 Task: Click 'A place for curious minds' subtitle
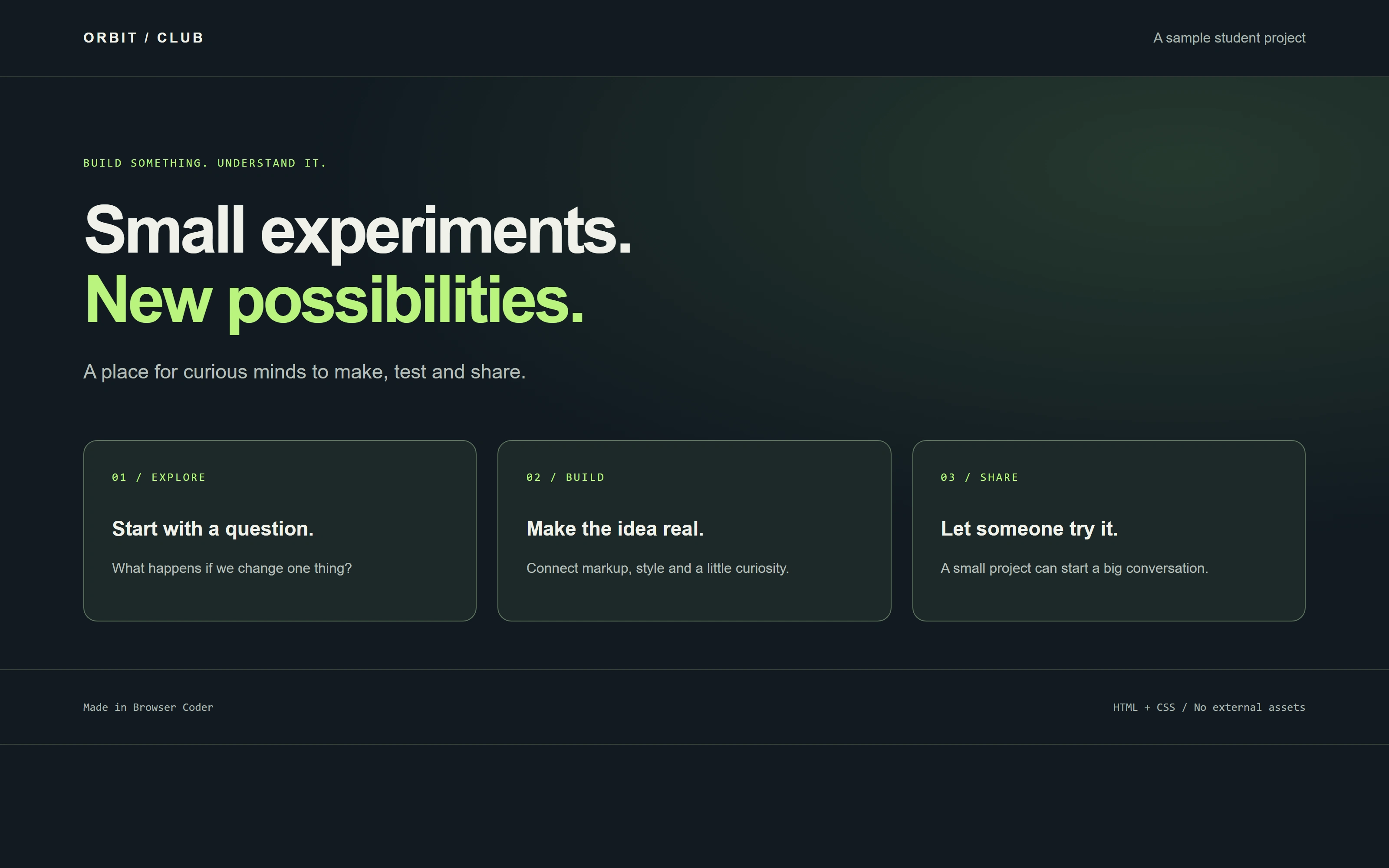[304, 372]
